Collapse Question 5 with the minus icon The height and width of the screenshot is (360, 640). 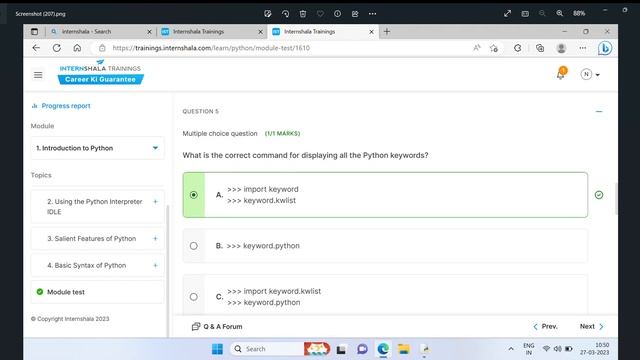(599, 111)
